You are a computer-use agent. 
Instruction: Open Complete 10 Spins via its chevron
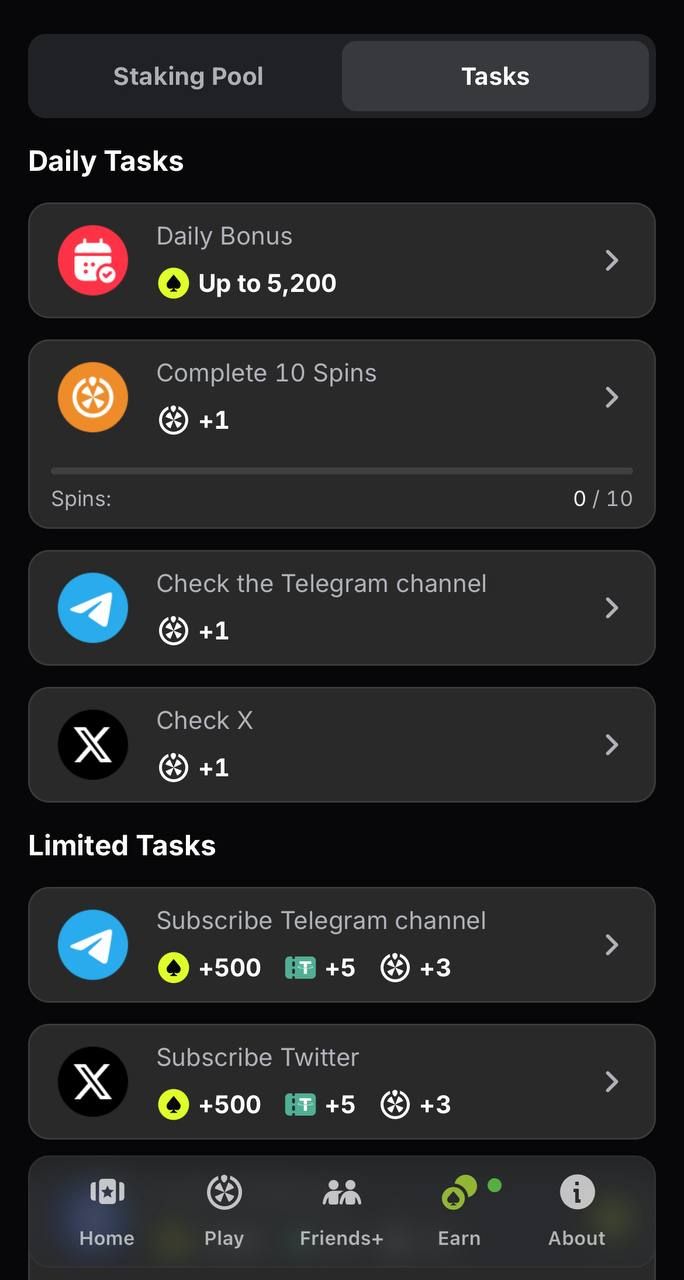612,397
